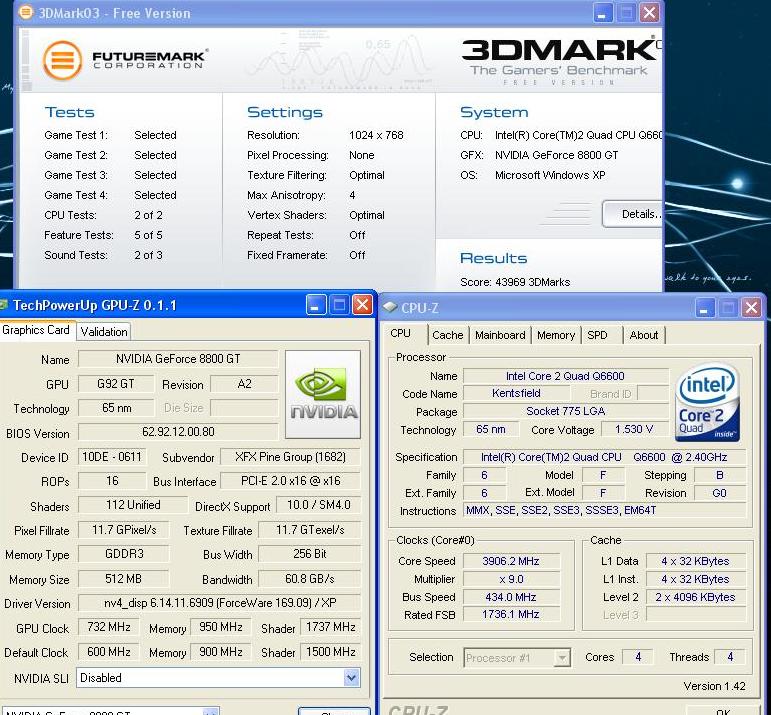The image size is (771, 715).
Task: Switch to the Memory tab in CPU-Z
Action: click(x=556, y=335)
